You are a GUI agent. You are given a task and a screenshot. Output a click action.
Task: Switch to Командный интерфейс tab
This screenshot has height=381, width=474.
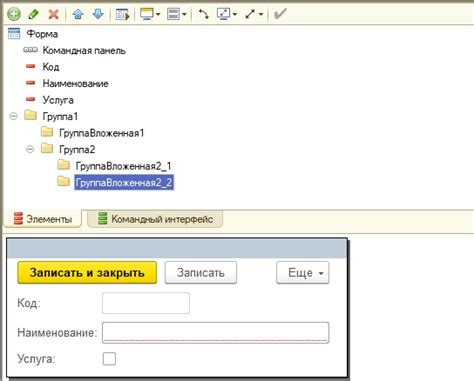click(x=155, y=219)
